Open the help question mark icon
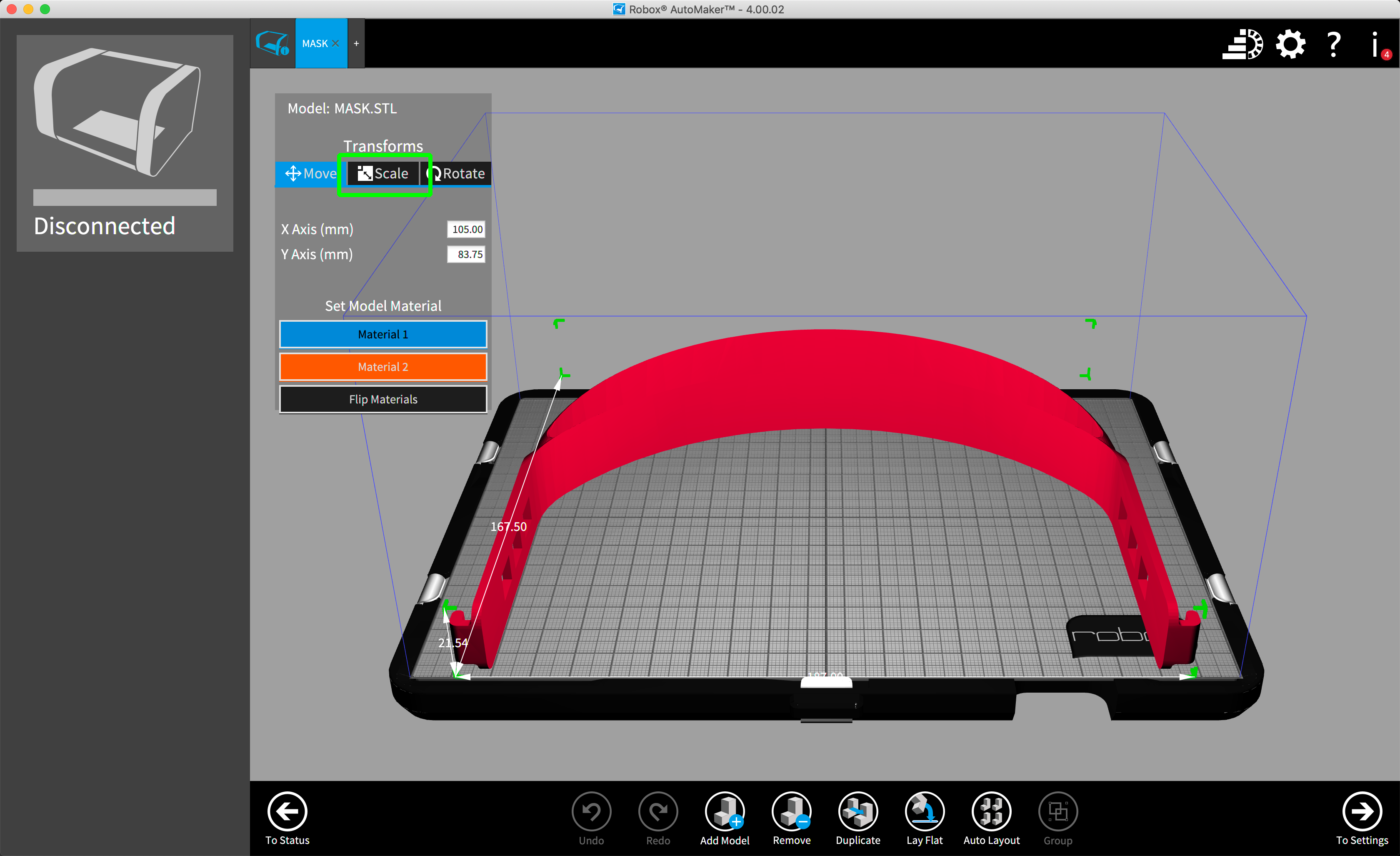 (1333, 44)
